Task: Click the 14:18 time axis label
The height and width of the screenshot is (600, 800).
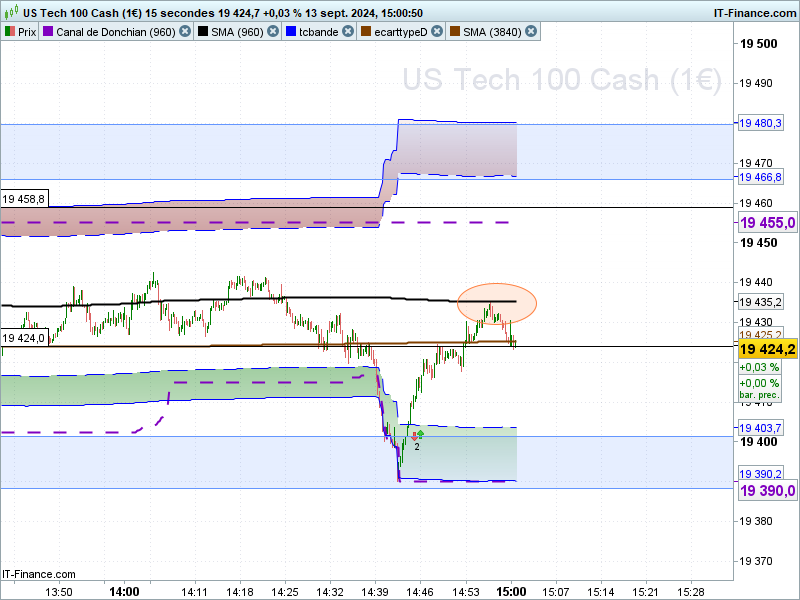Action: coord(240,592)
